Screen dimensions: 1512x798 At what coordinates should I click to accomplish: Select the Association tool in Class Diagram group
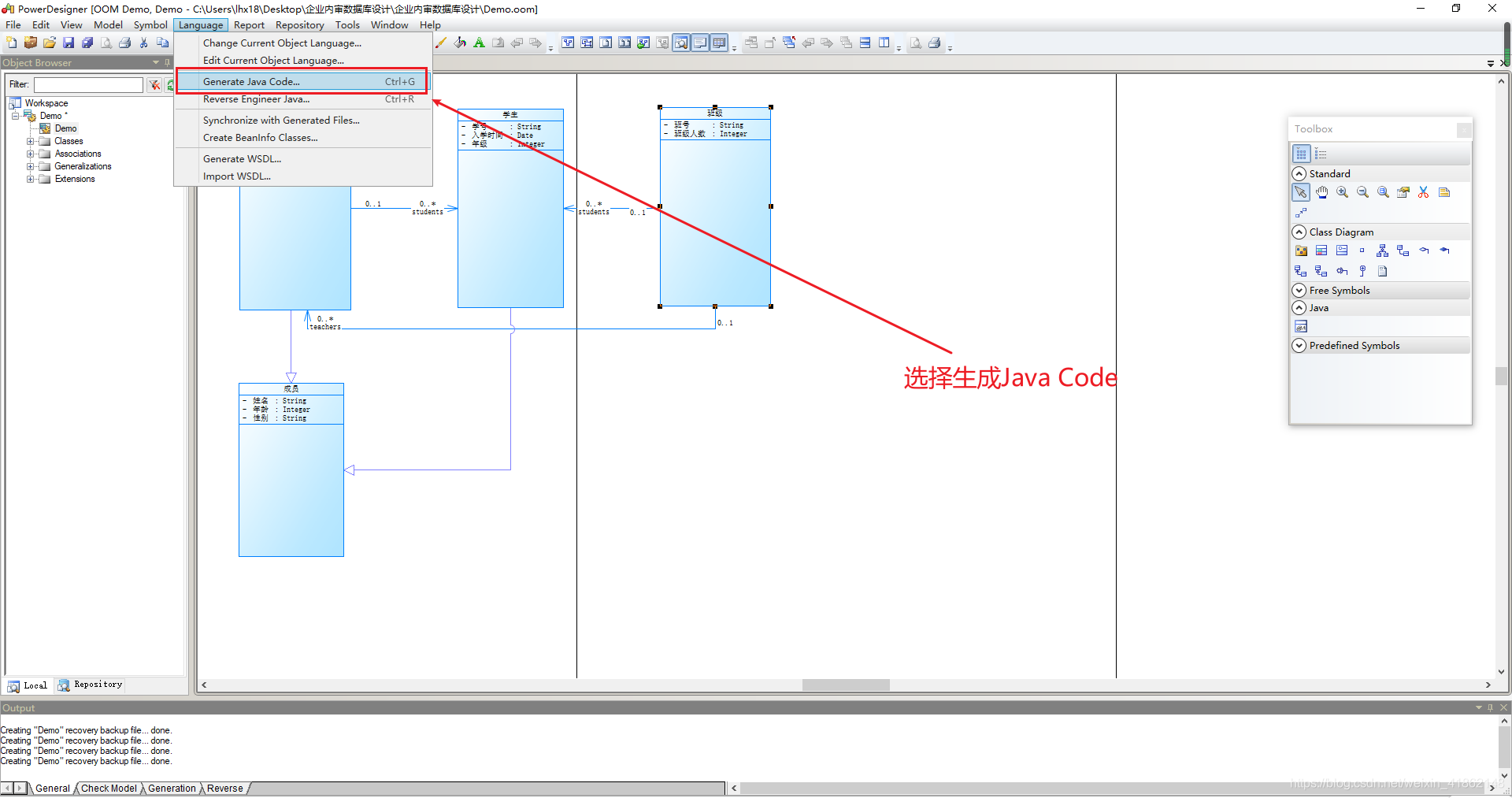(1403, 251)
